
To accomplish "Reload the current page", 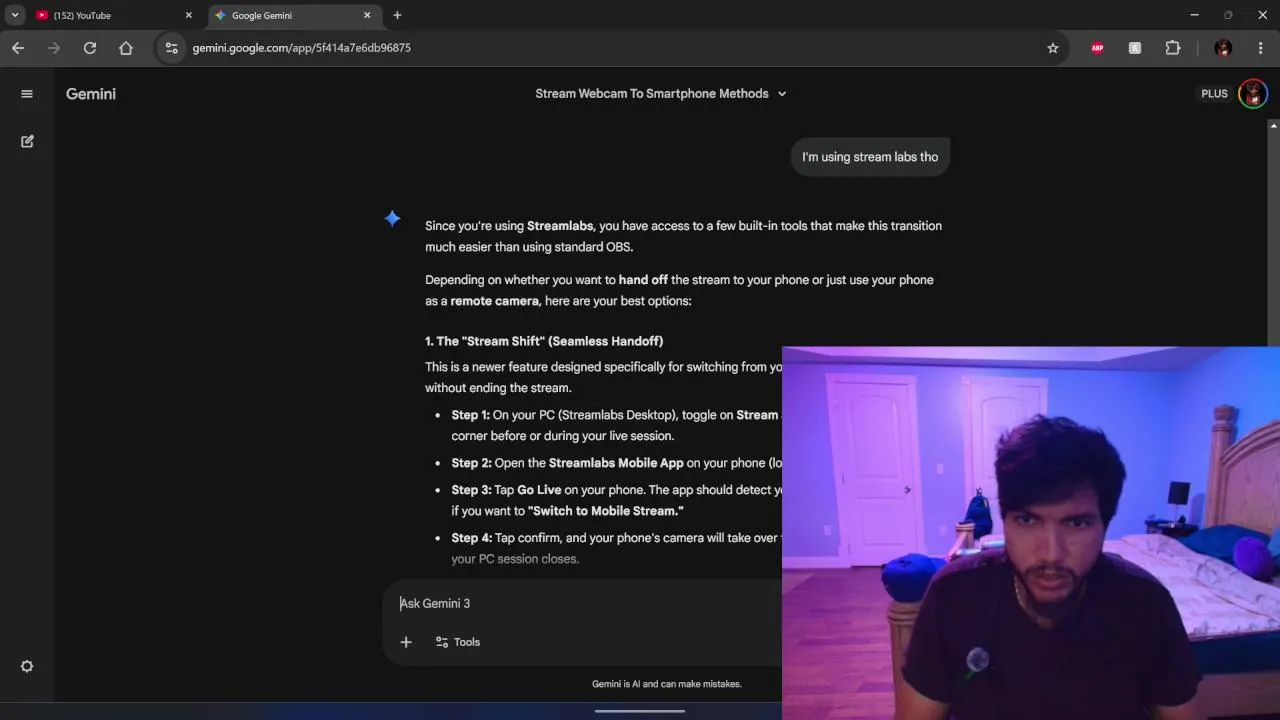I will (90, 48).
